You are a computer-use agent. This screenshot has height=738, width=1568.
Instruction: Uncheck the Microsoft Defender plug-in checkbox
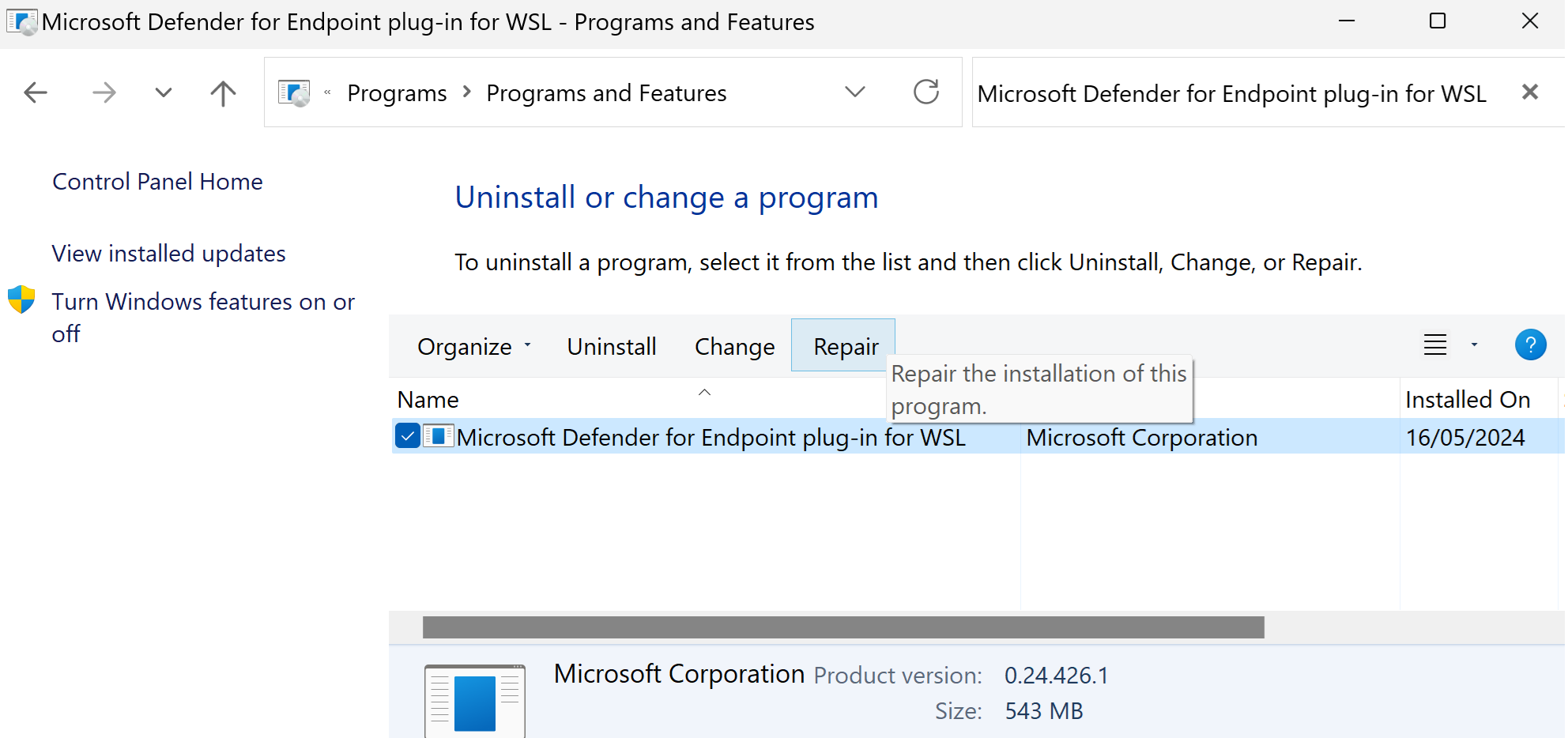407,436
